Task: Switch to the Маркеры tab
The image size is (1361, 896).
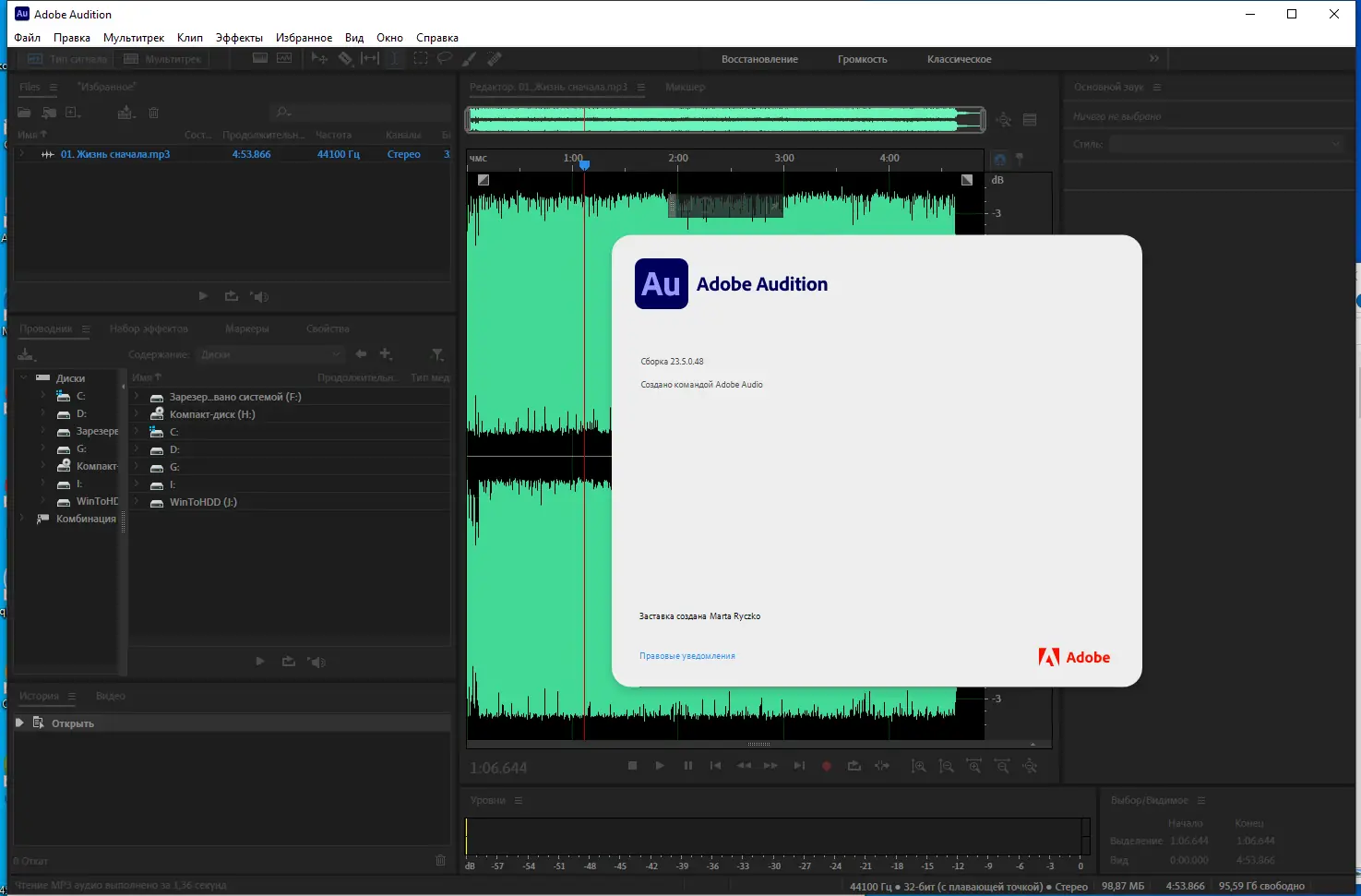Action: click(246, 329)
